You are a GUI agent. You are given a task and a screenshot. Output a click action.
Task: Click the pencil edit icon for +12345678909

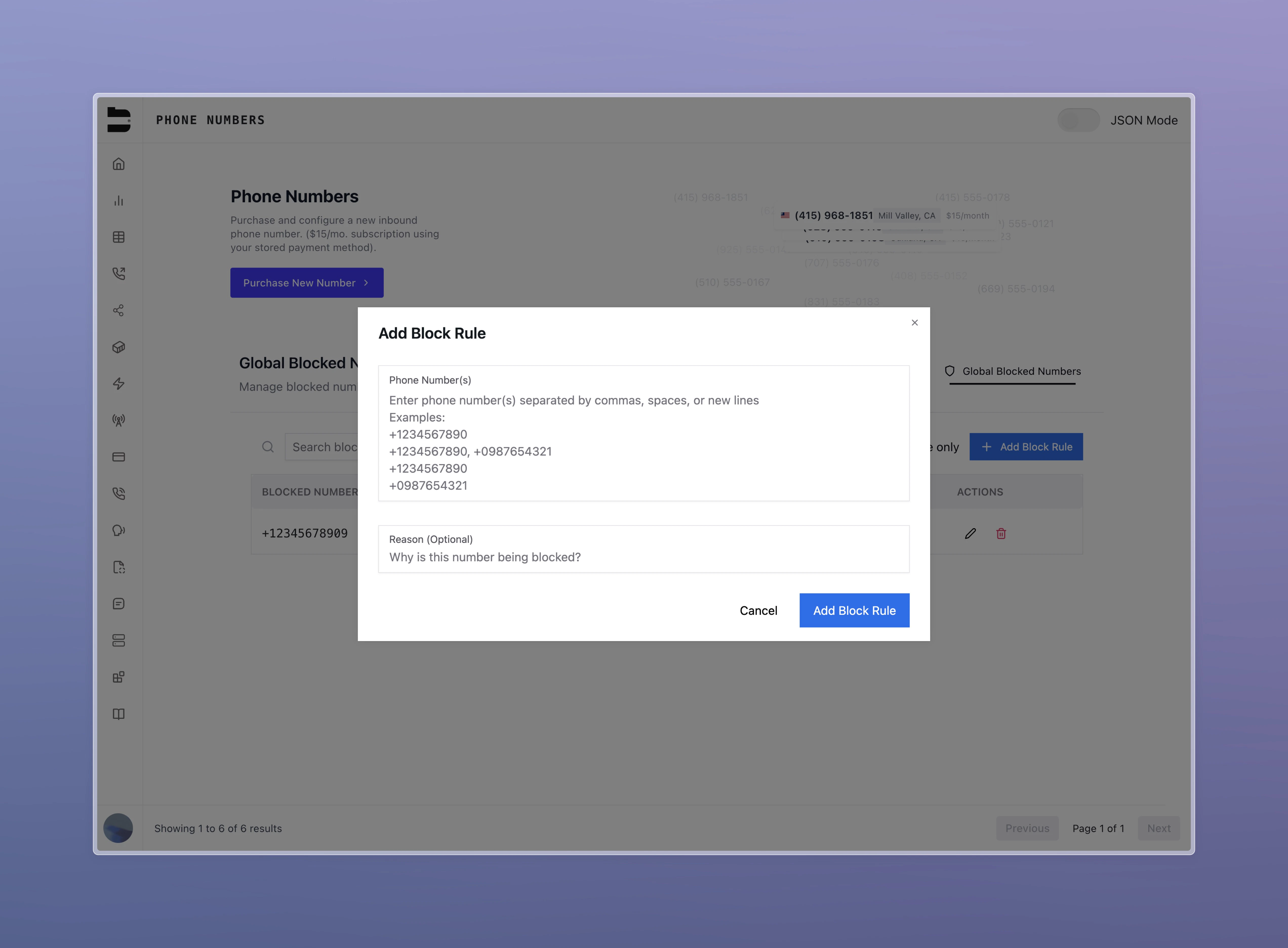pyautogui.click(x=970, y=534)
